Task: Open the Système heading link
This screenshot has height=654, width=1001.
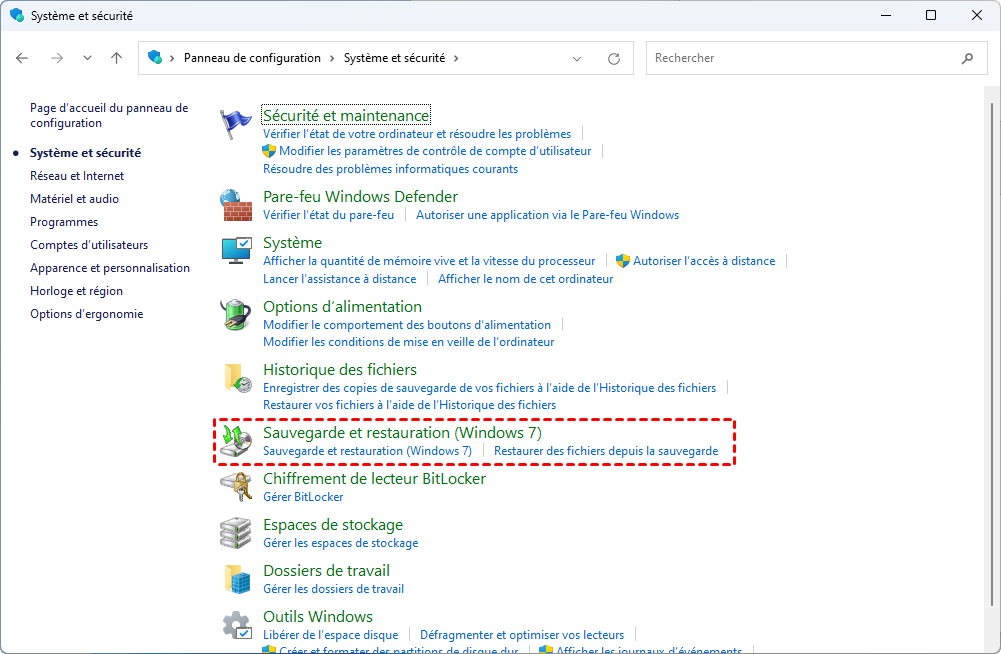Action: (292, 243)
